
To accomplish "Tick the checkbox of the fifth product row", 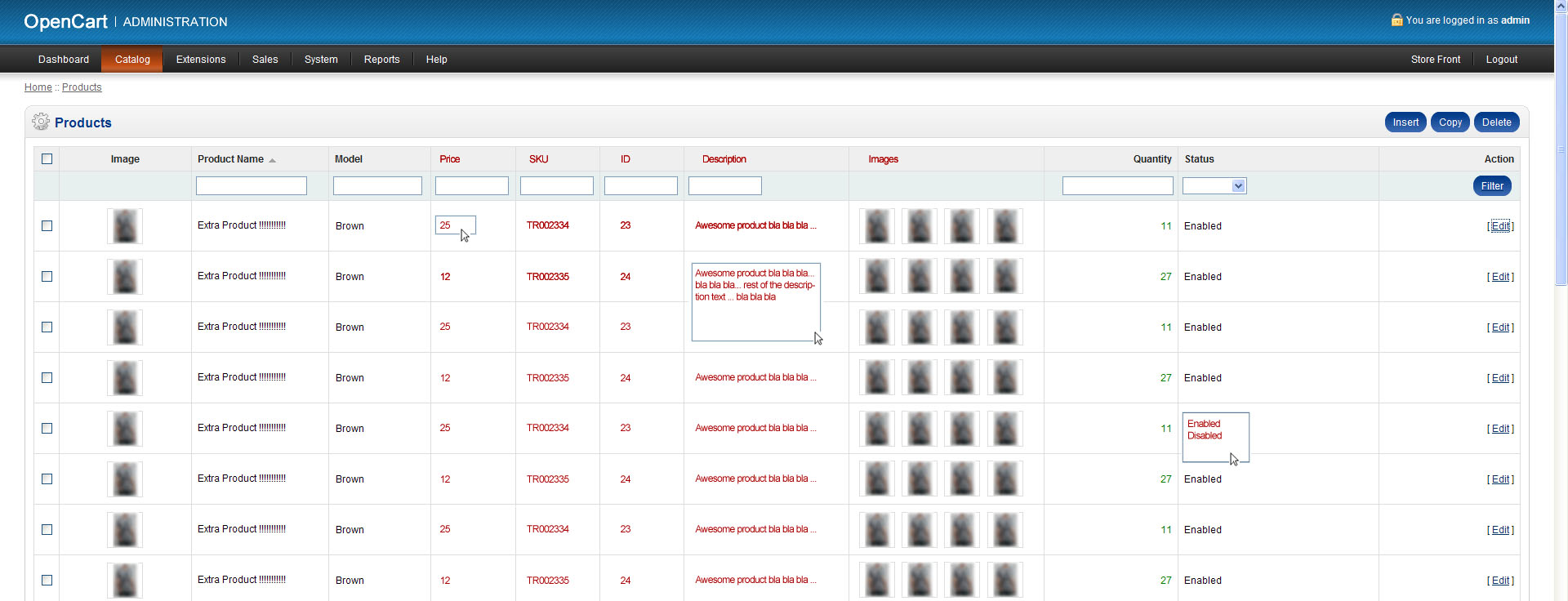I will click(x=47, y=429).
